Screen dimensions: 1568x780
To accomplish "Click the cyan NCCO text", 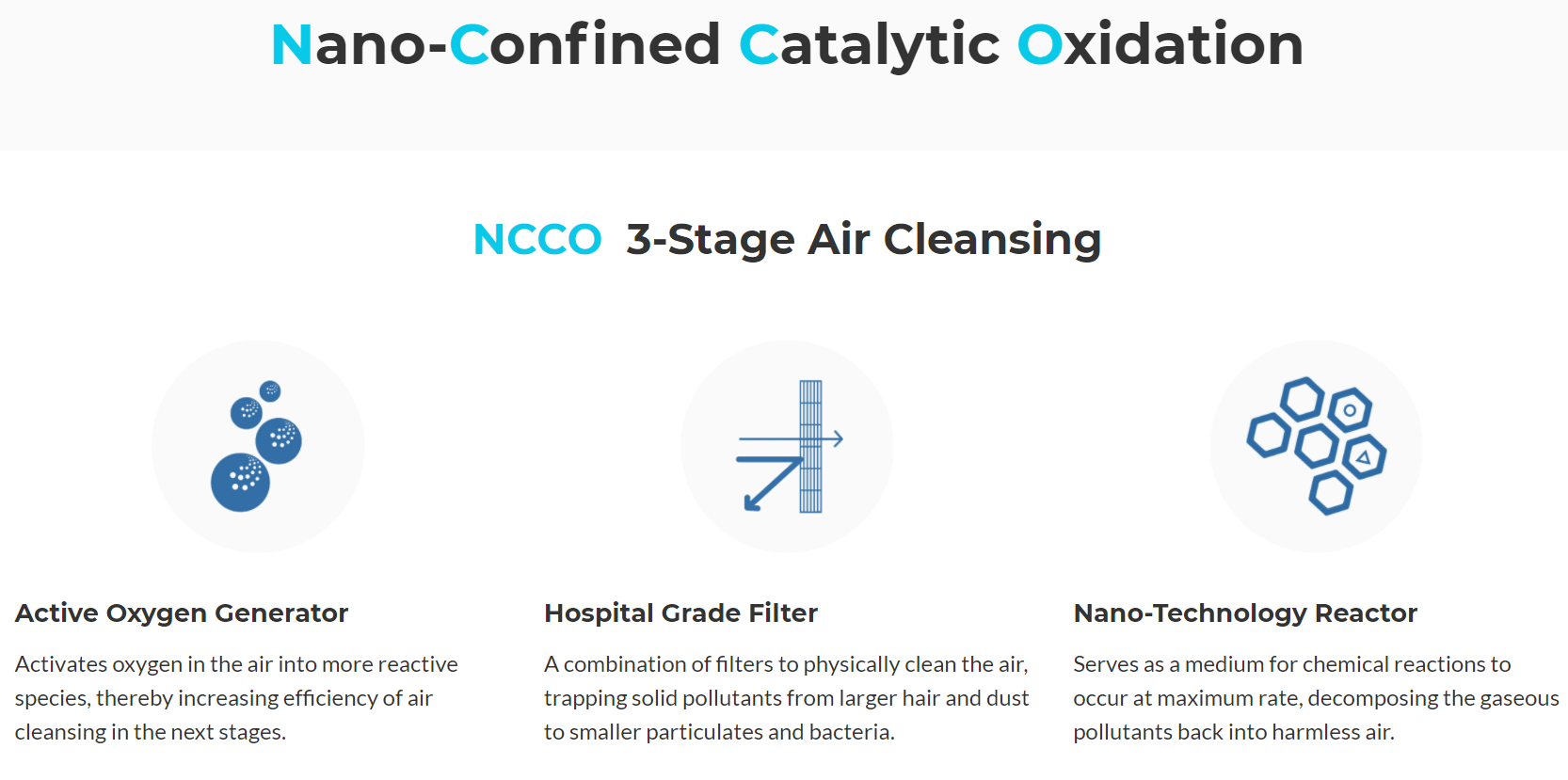I will click(537, 239).
